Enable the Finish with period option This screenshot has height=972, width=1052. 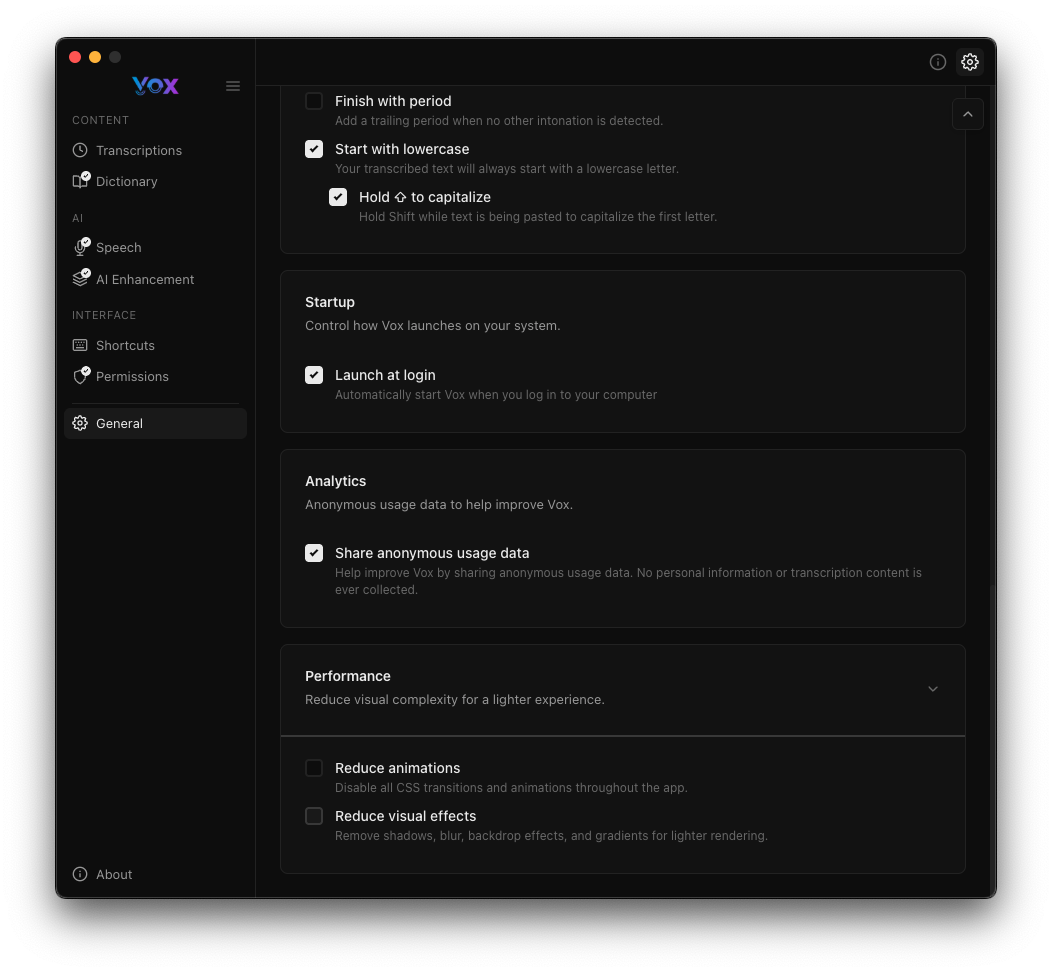point(314,101)
